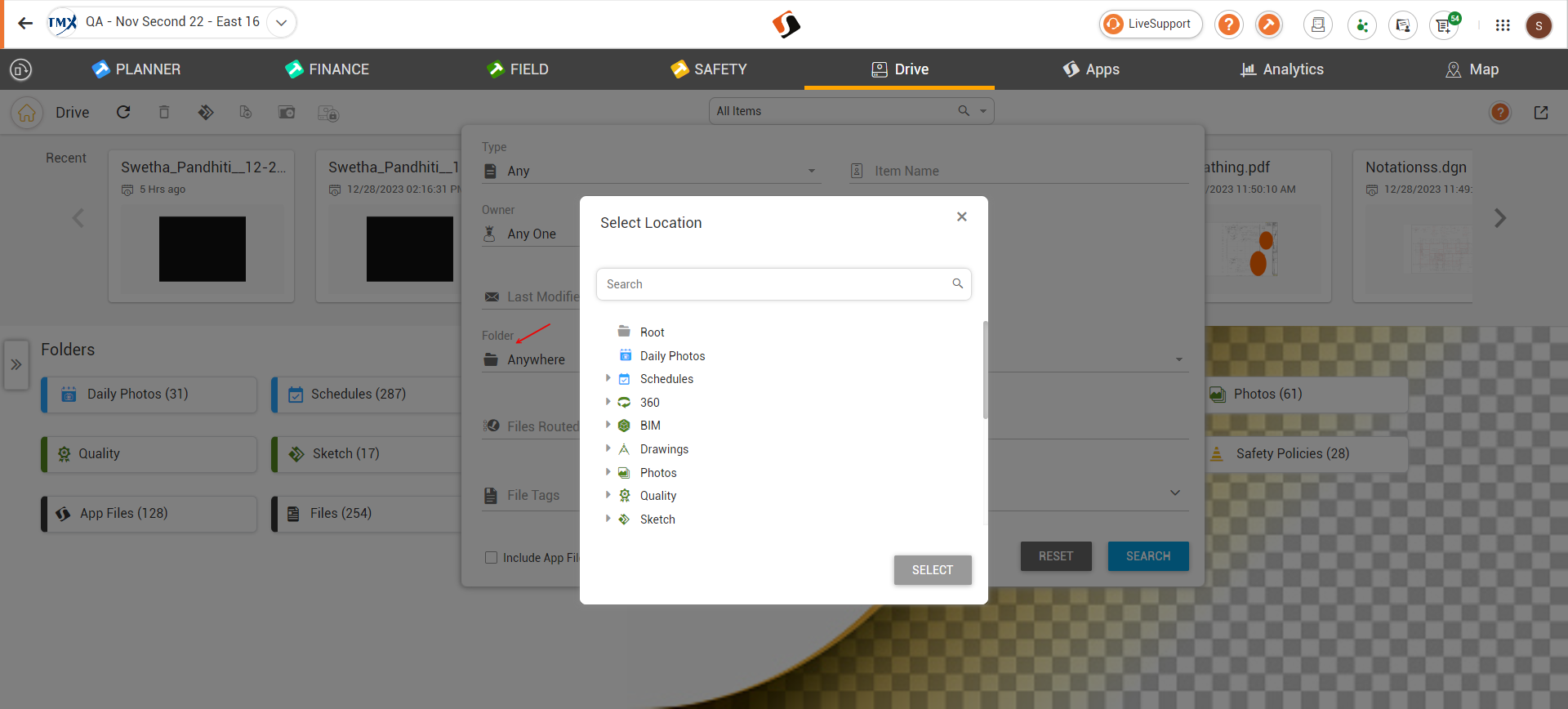Click the orange arrow shortcut icon in header

pyautogui.click(x=1268, y=25)
